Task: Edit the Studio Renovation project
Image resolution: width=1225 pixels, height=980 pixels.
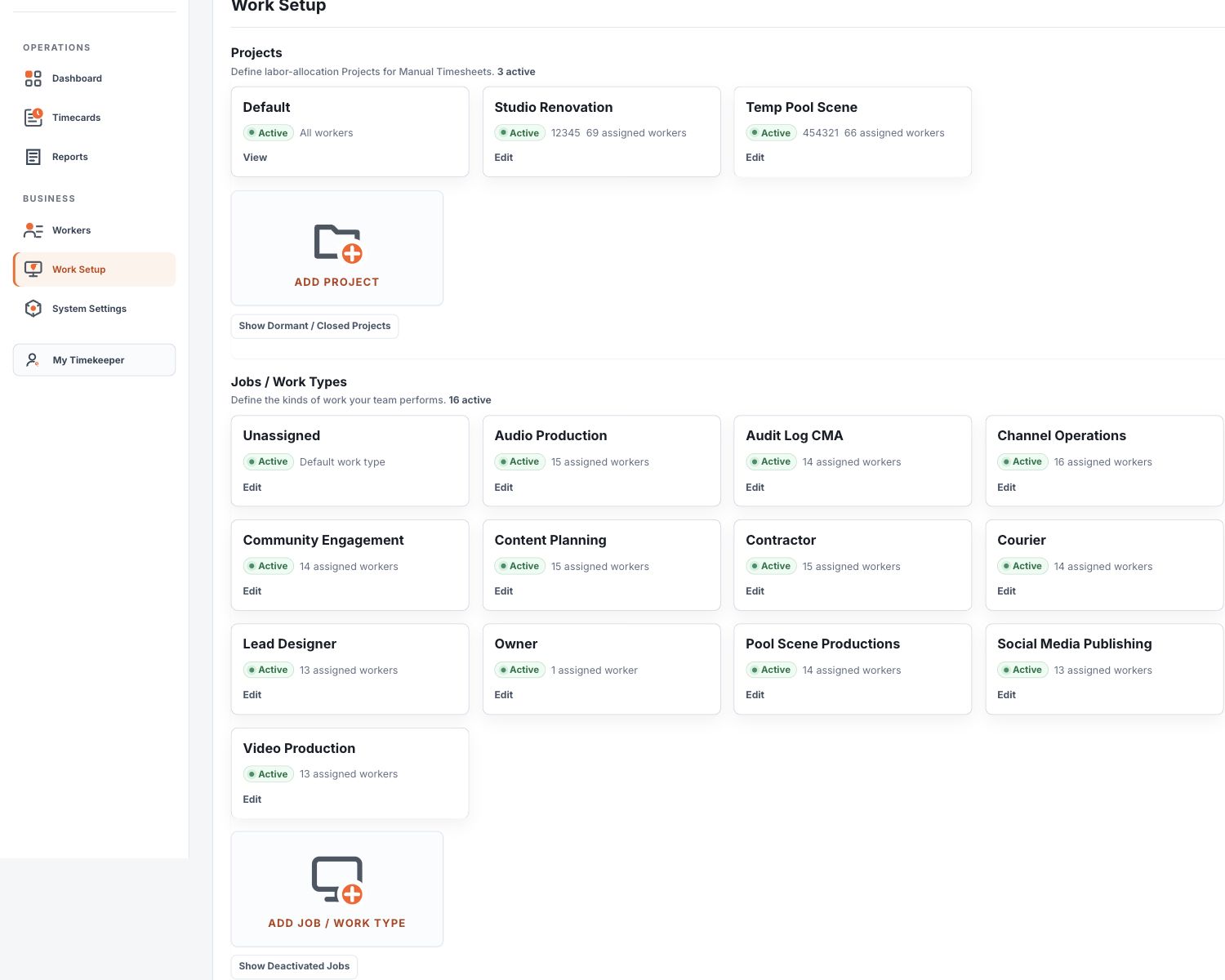Action: pos(504,158)
